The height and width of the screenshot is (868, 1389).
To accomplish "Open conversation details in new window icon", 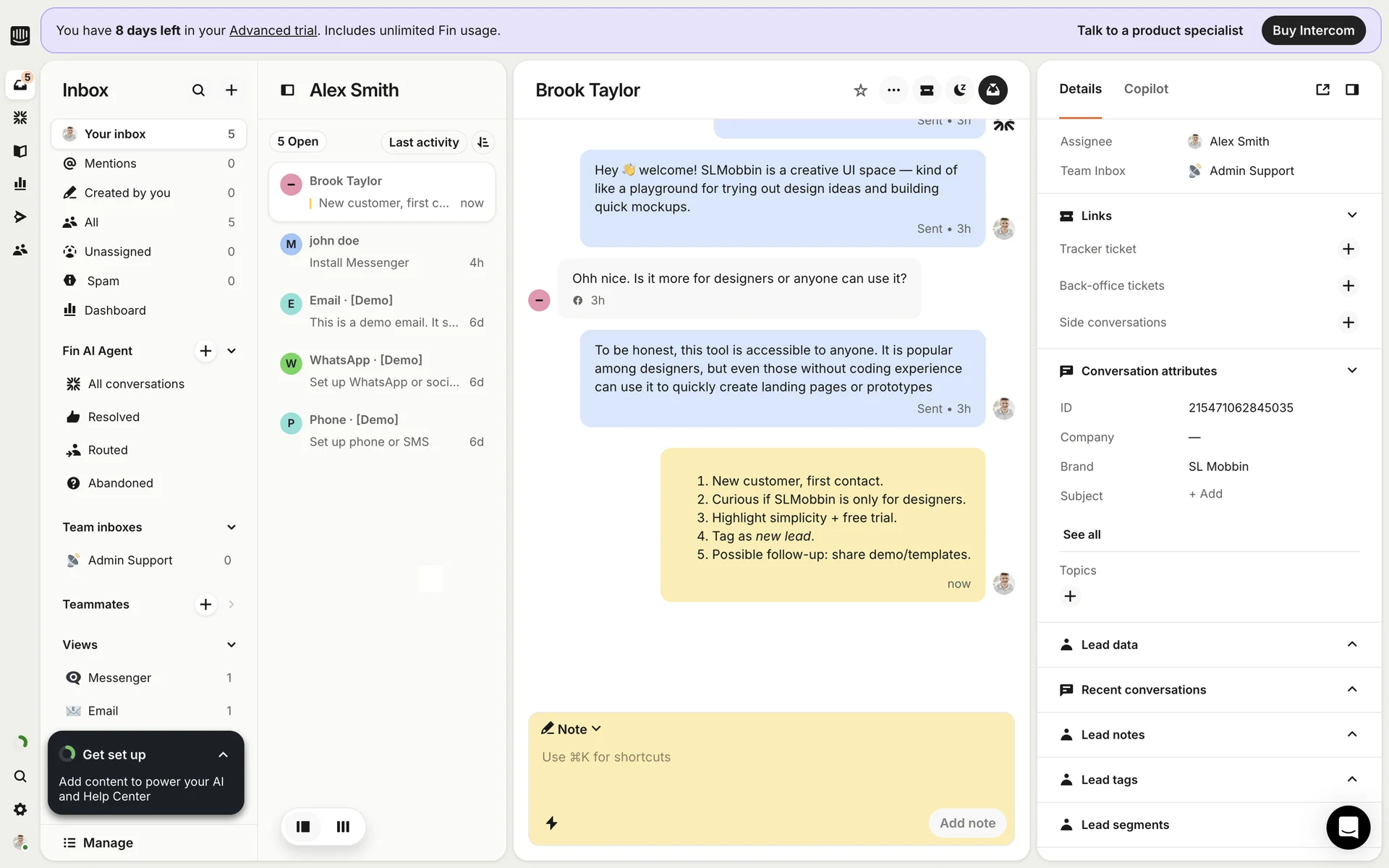I will click(1322, 89).
